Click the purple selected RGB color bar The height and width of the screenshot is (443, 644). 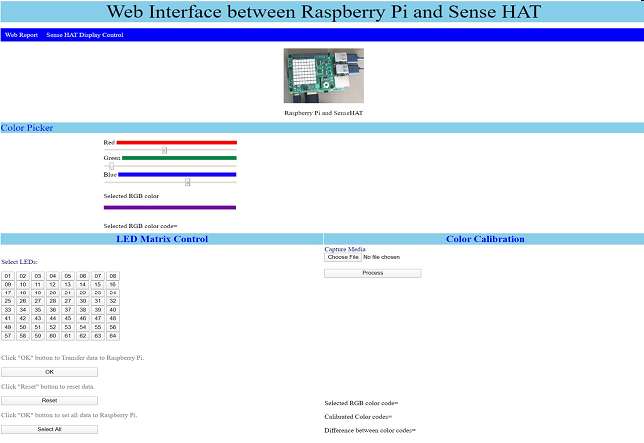[x=170, y=208]
